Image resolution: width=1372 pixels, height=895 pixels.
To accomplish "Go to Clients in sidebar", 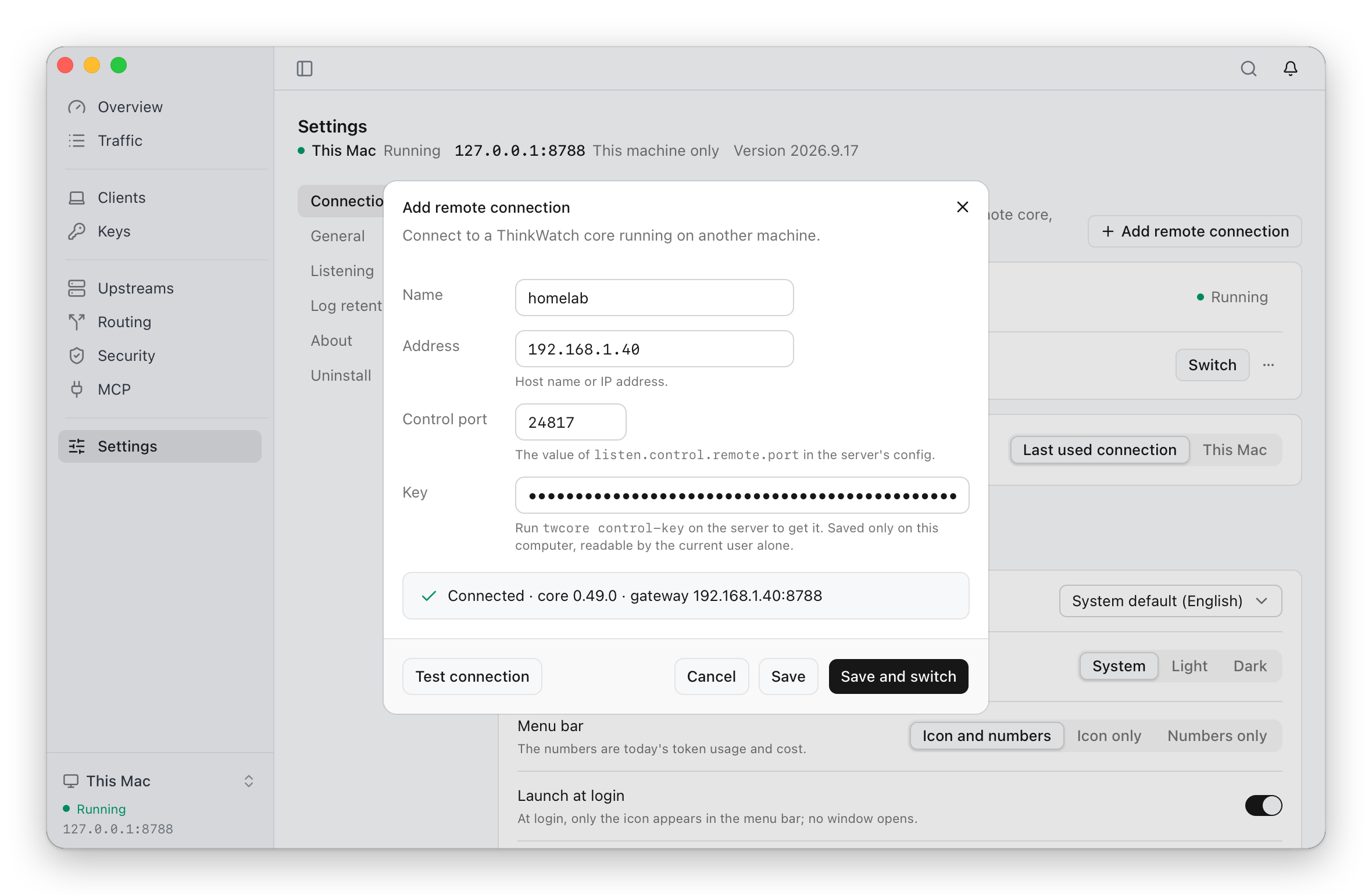I will (x=159, y=198).
